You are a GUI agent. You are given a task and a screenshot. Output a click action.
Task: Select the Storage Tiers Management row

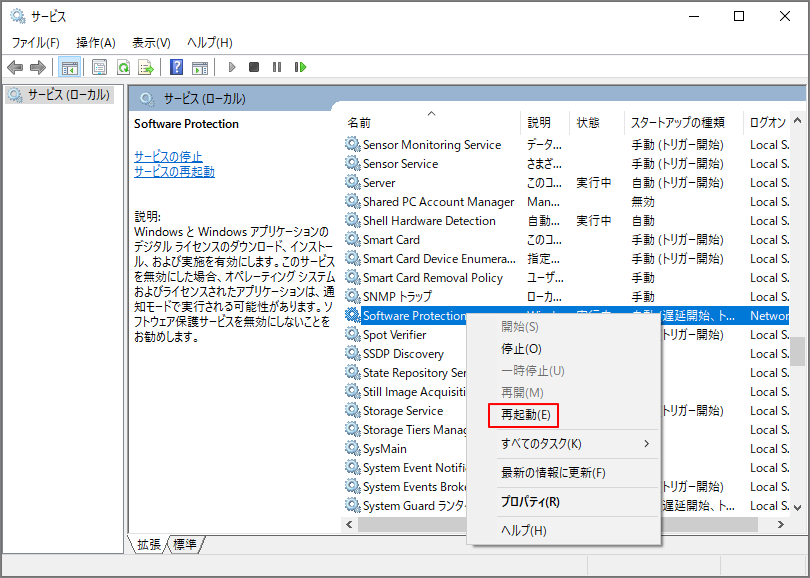pyautogui.click(x=405, y=430)
